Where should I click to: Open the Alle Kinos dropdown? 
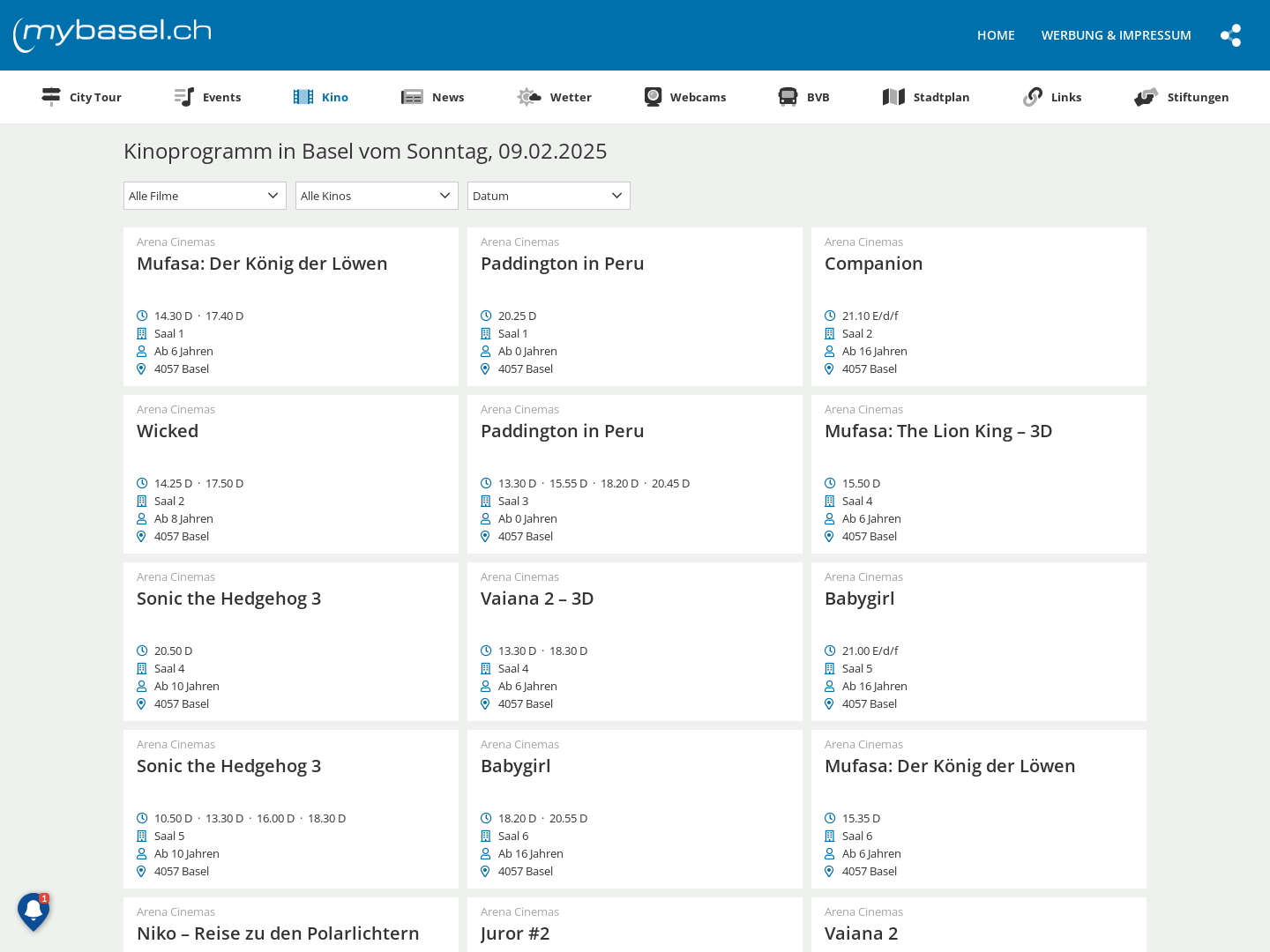click(377, 196)
